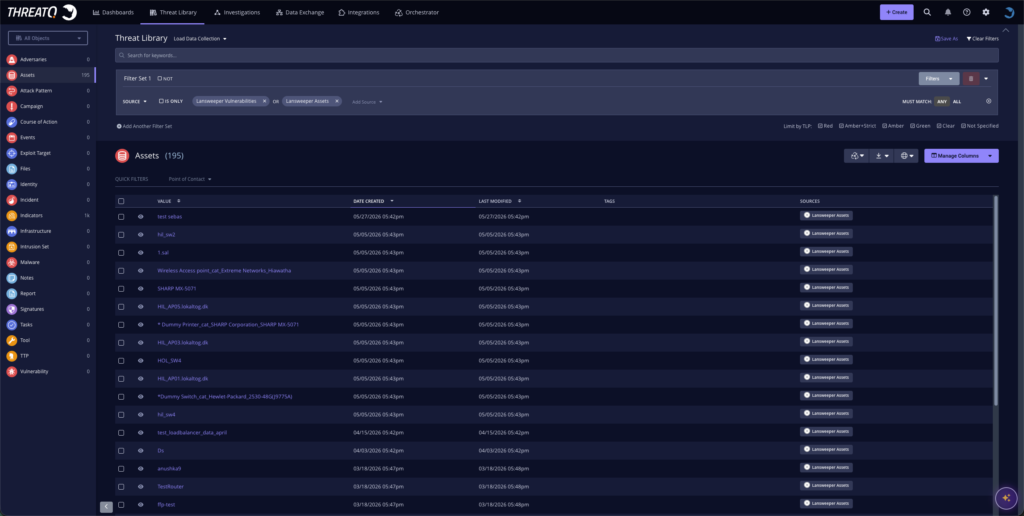Open the globe actions dropdown
This screenshot has width=1024, height=516.
906,156
